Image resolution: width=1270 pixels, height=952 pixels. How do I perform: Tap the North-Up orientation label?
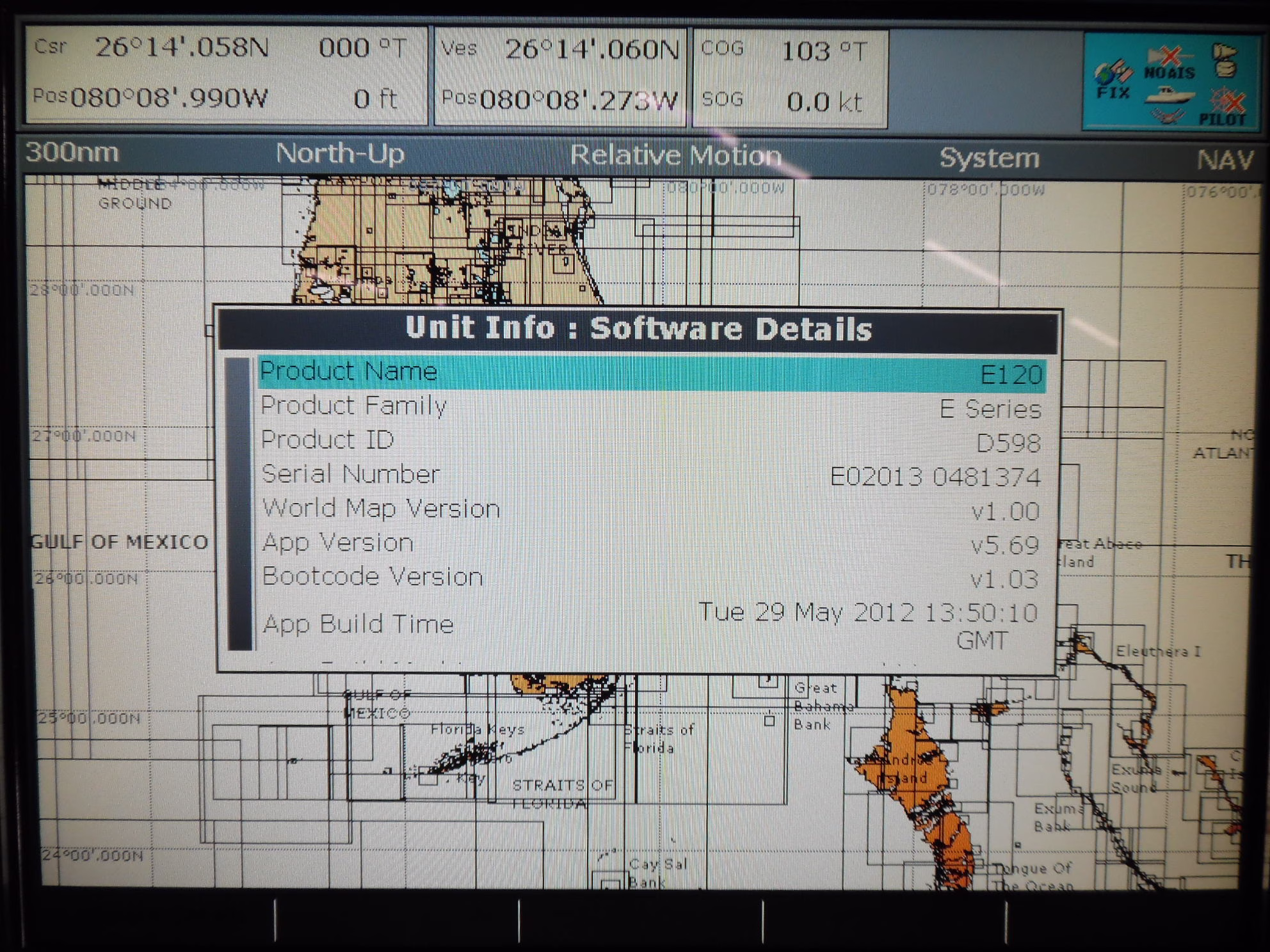(x=340, y=154)
